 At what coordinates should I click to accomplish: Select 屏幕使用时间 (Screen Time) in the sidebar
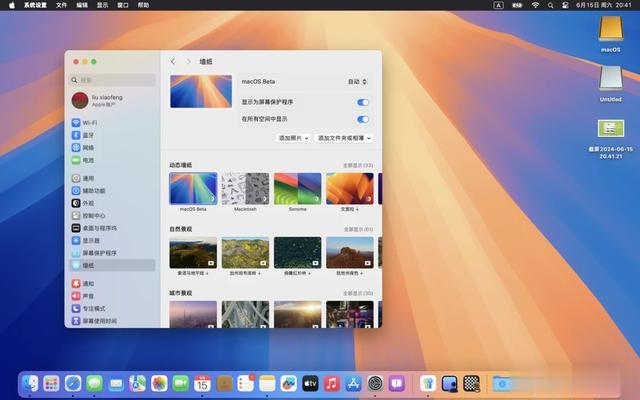point(113,321)
